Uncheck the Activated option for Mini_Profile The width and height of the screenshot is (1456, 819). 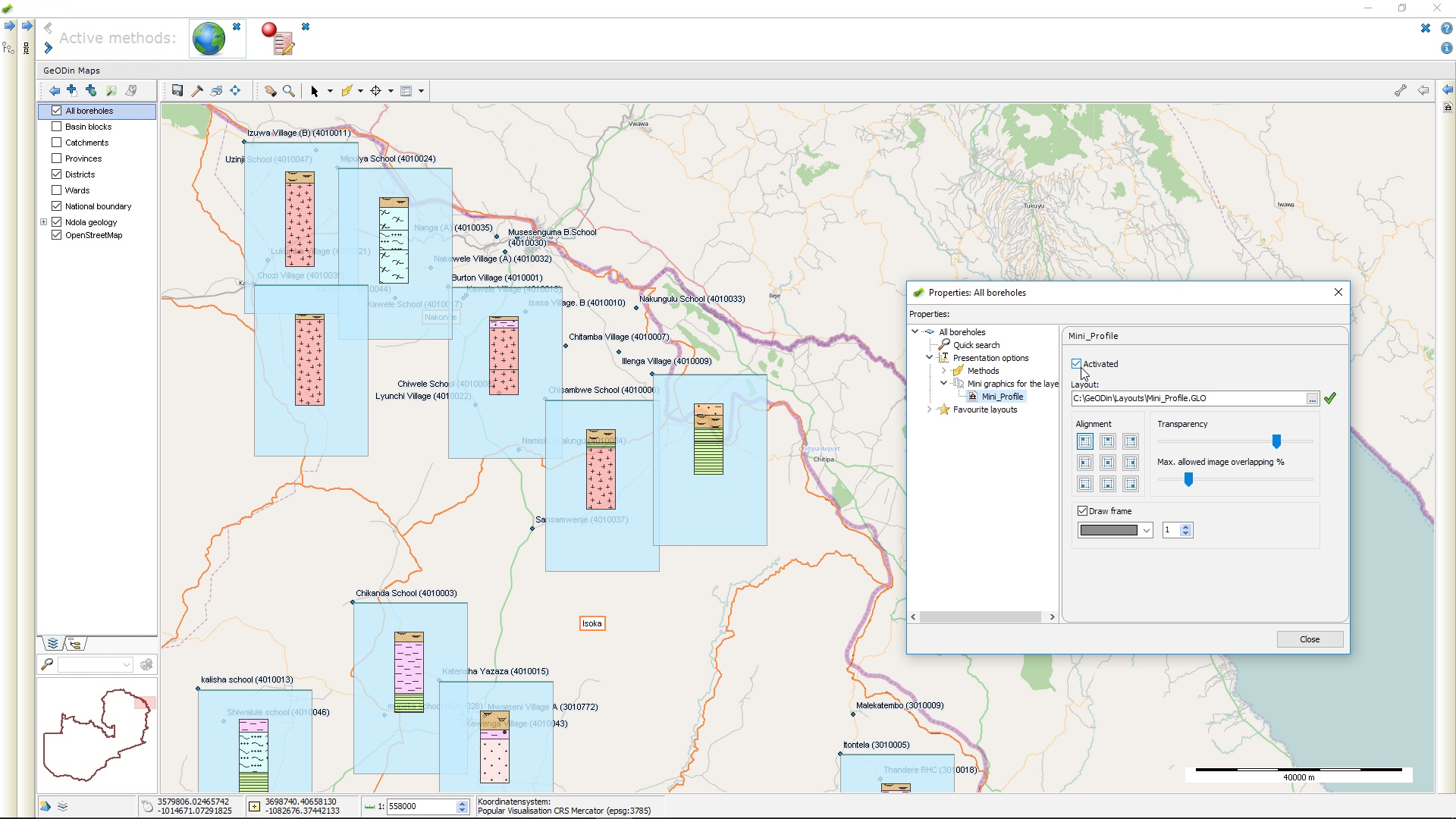pyautogui.click(x=1076, y=364)
